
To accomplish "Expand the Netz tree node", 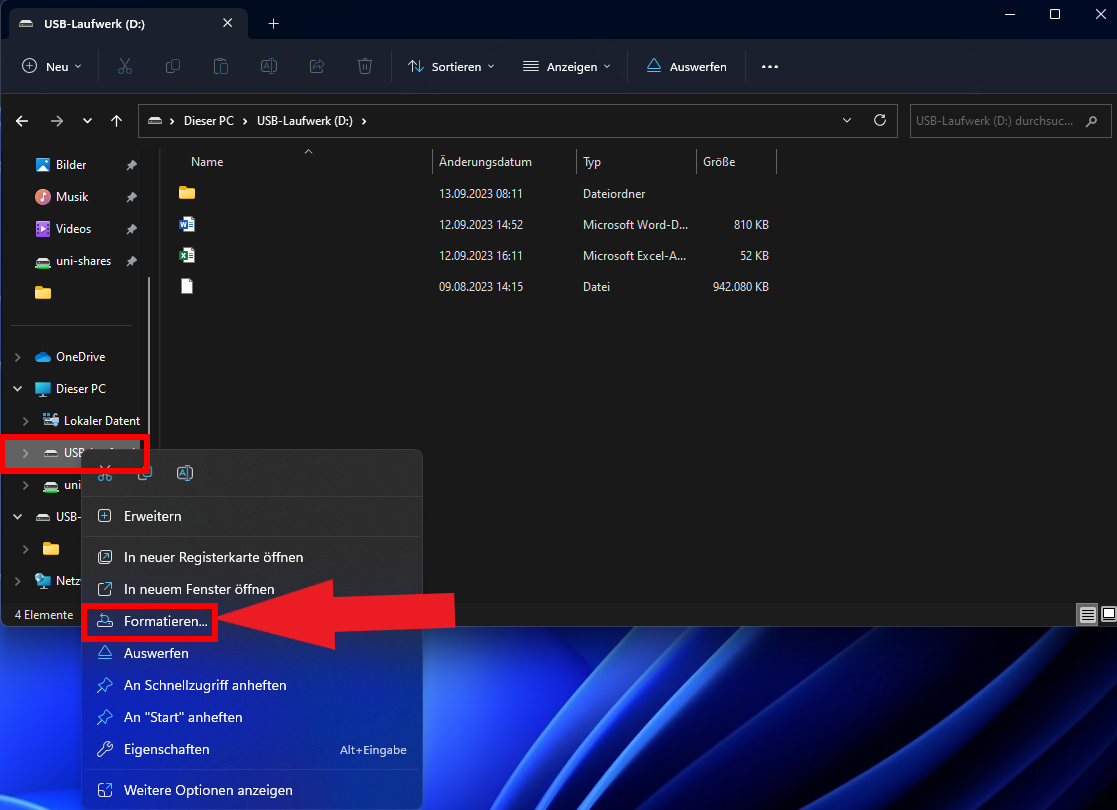I will pyautogui.click(x=18, y=581).
